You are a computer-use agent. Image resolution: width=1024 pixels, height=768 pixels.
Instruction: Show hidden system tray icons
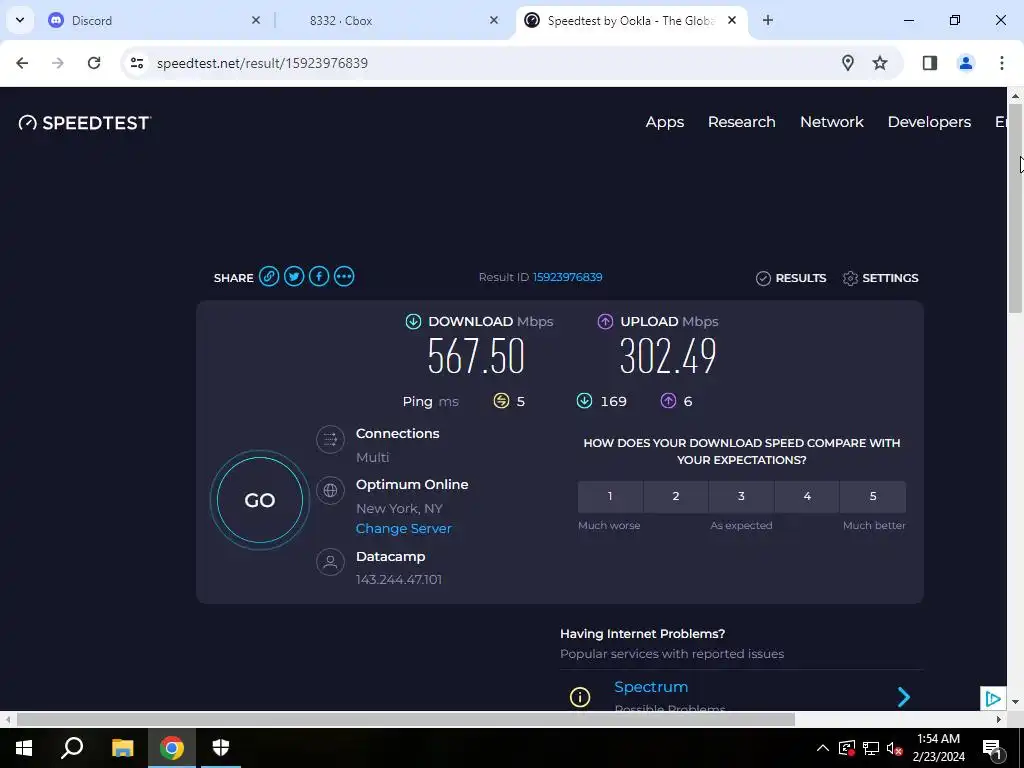point(823,748)
